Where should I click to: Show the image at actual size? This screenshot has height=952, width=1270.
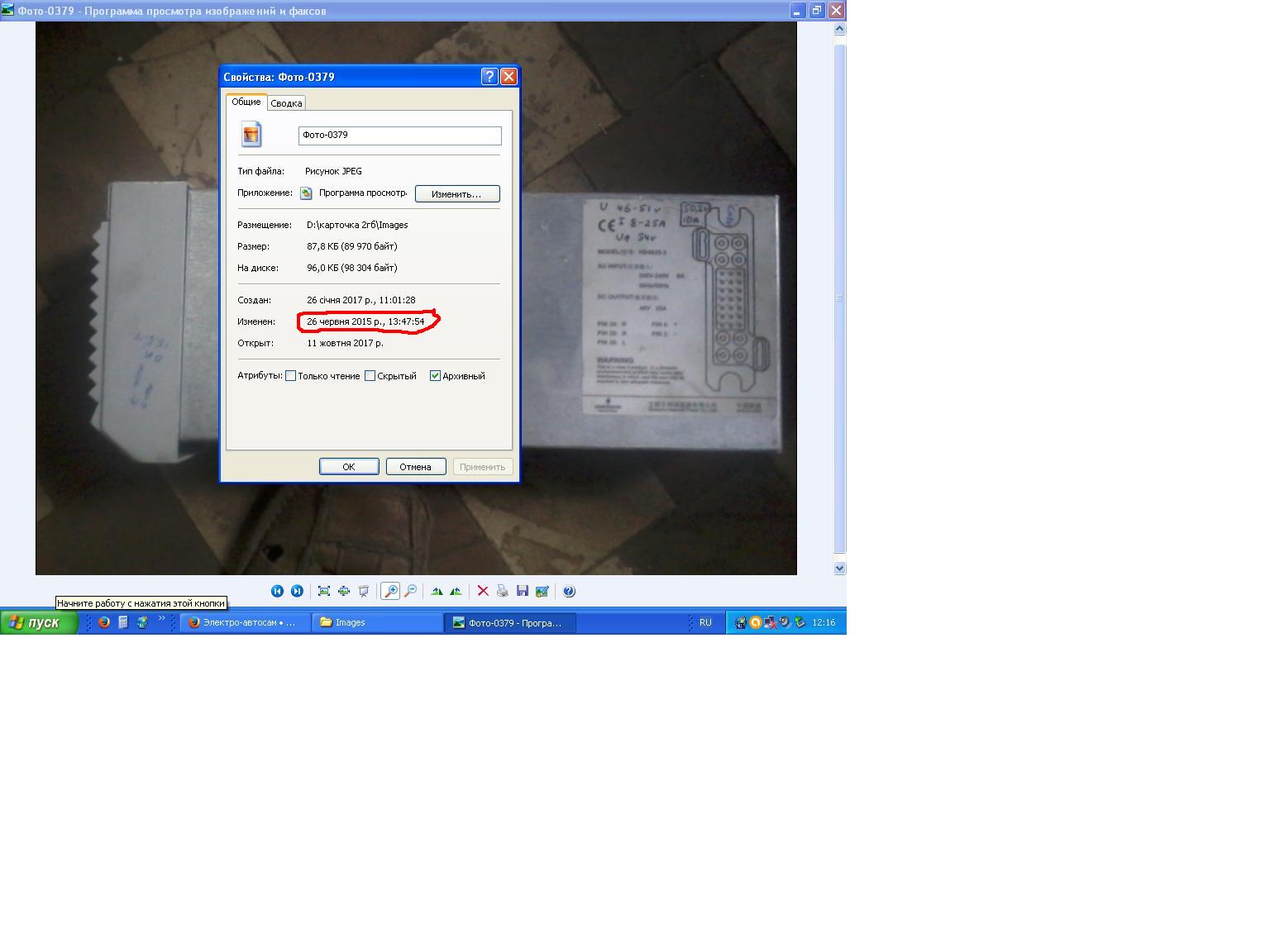point(344,591)
